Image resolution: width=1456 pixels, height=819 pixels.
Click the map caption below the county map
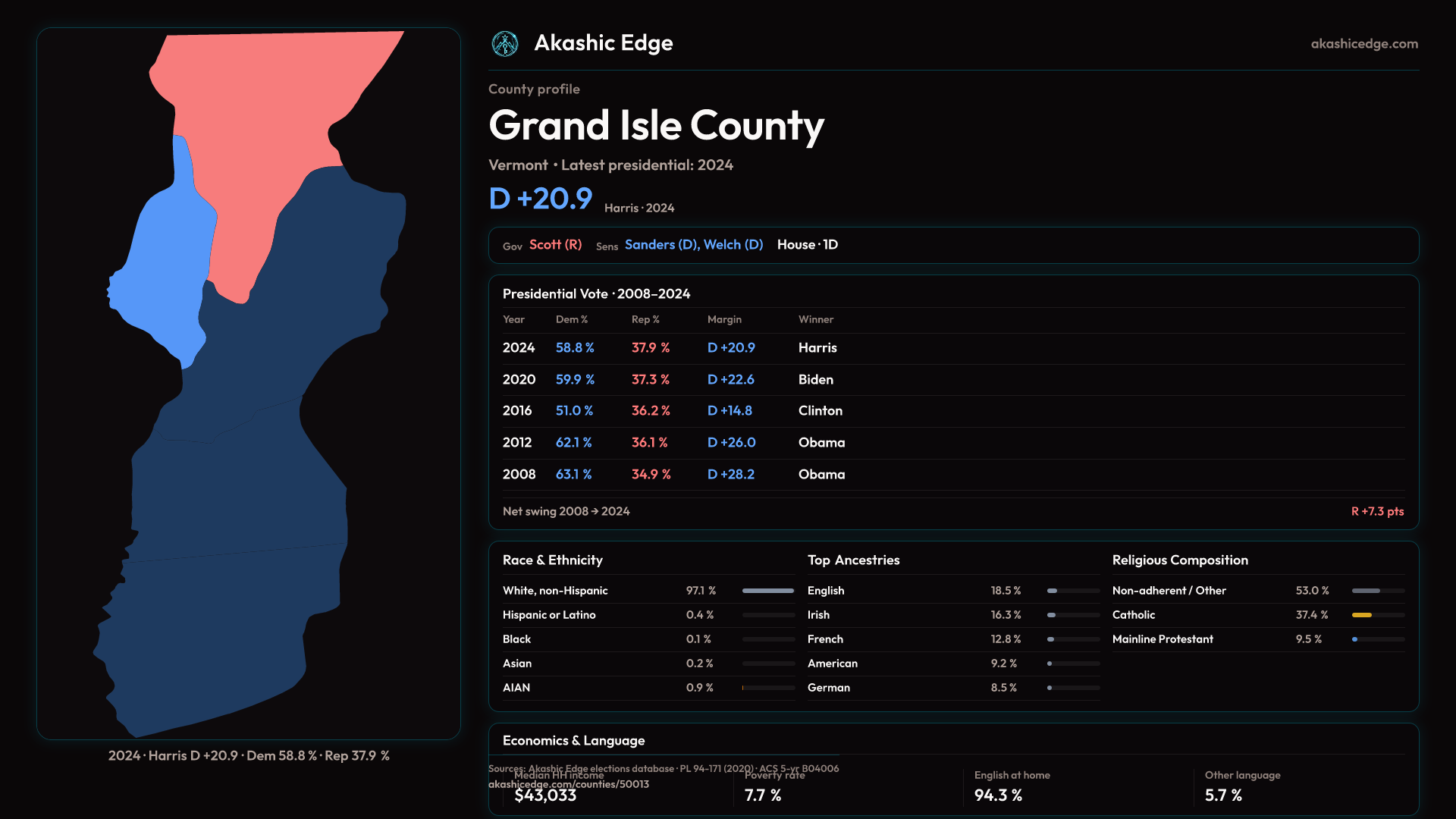[249, 756]
